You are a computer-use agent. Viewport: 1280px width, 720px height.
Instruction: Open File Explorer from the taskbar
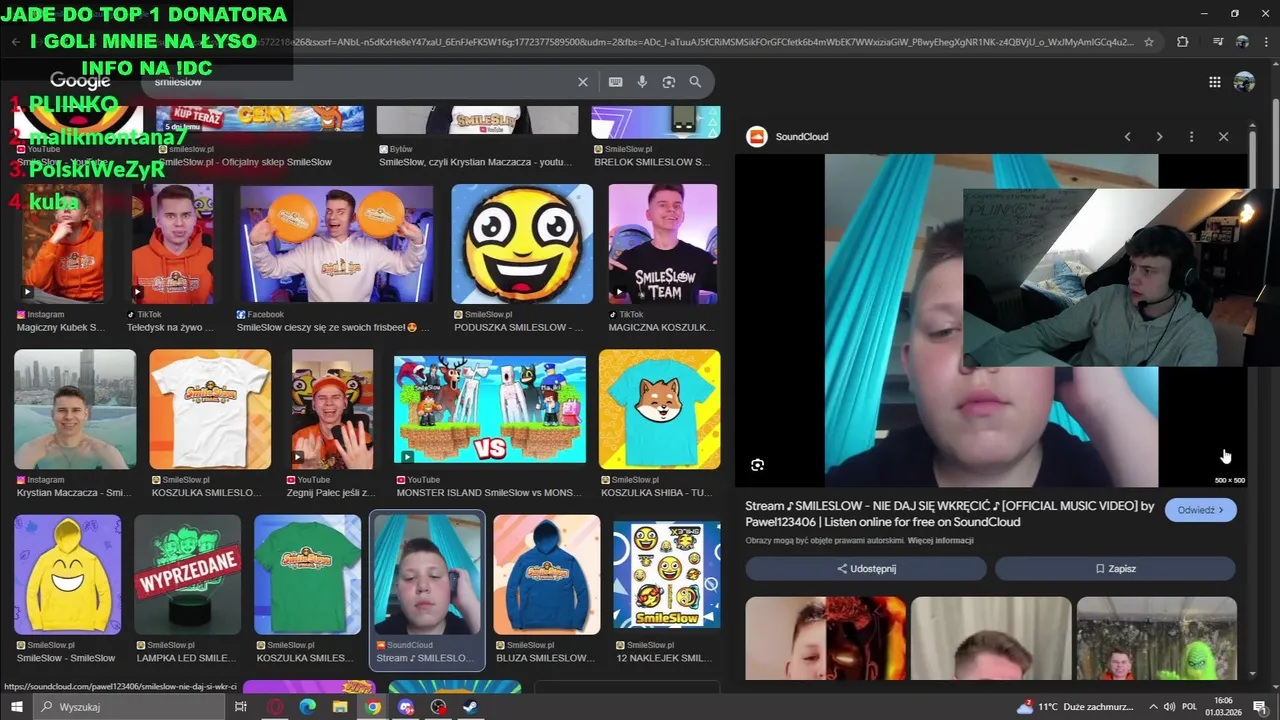click(340, 707)
